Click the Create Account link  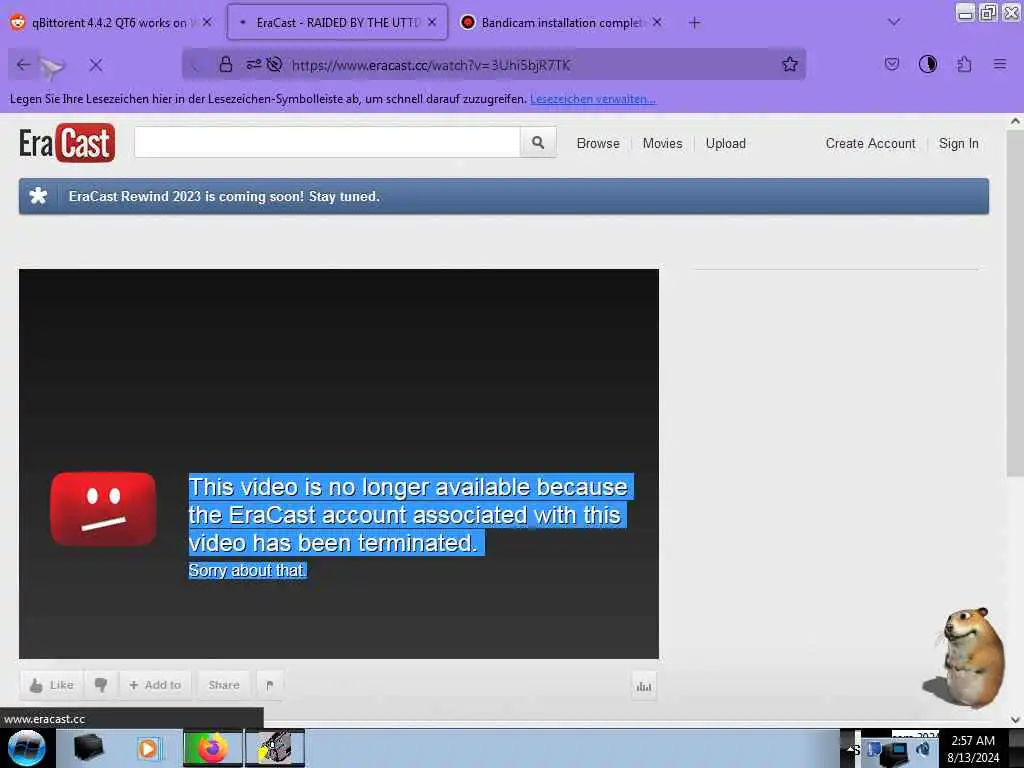point(871,143)
